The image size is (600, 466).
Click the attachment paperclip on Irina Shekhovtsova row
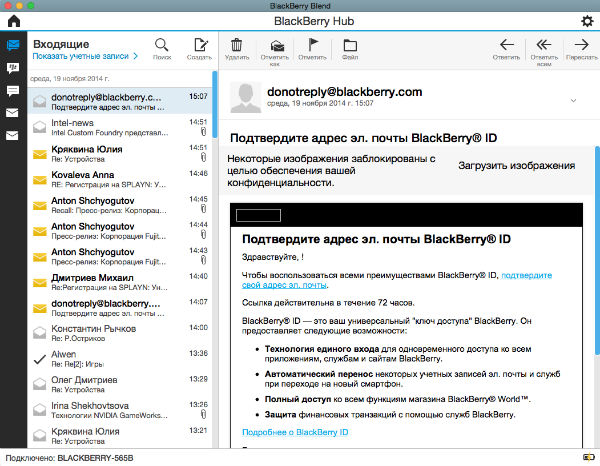click(x=204, y=414)
